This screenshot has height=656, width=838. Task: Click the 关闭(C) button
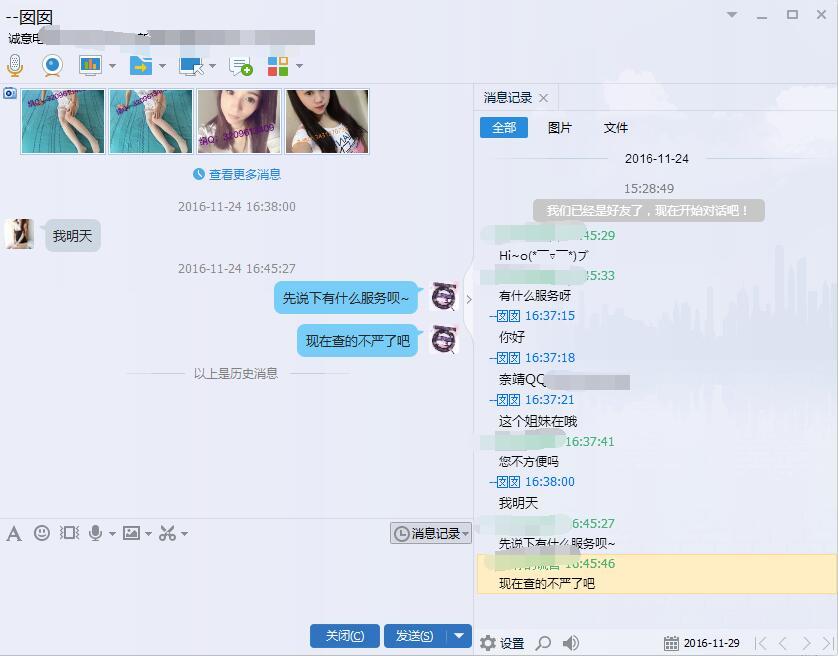[x=345, y=636]
